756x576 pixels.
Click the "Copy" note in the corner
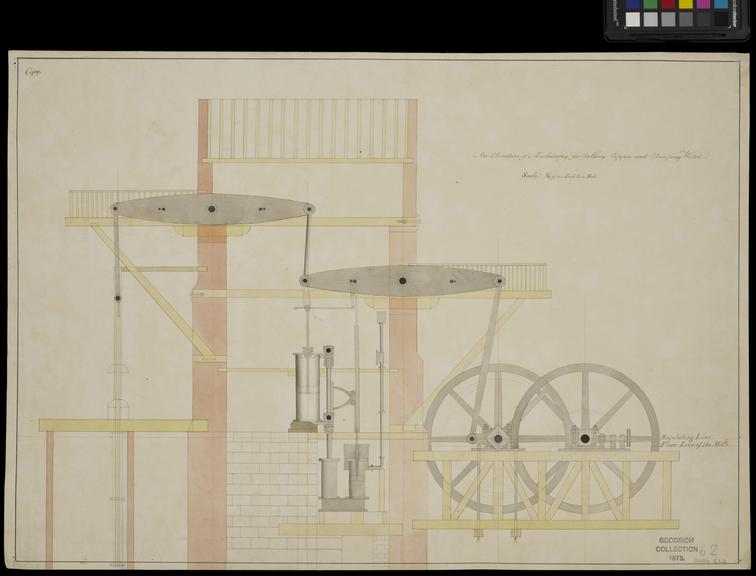(33, 73)
